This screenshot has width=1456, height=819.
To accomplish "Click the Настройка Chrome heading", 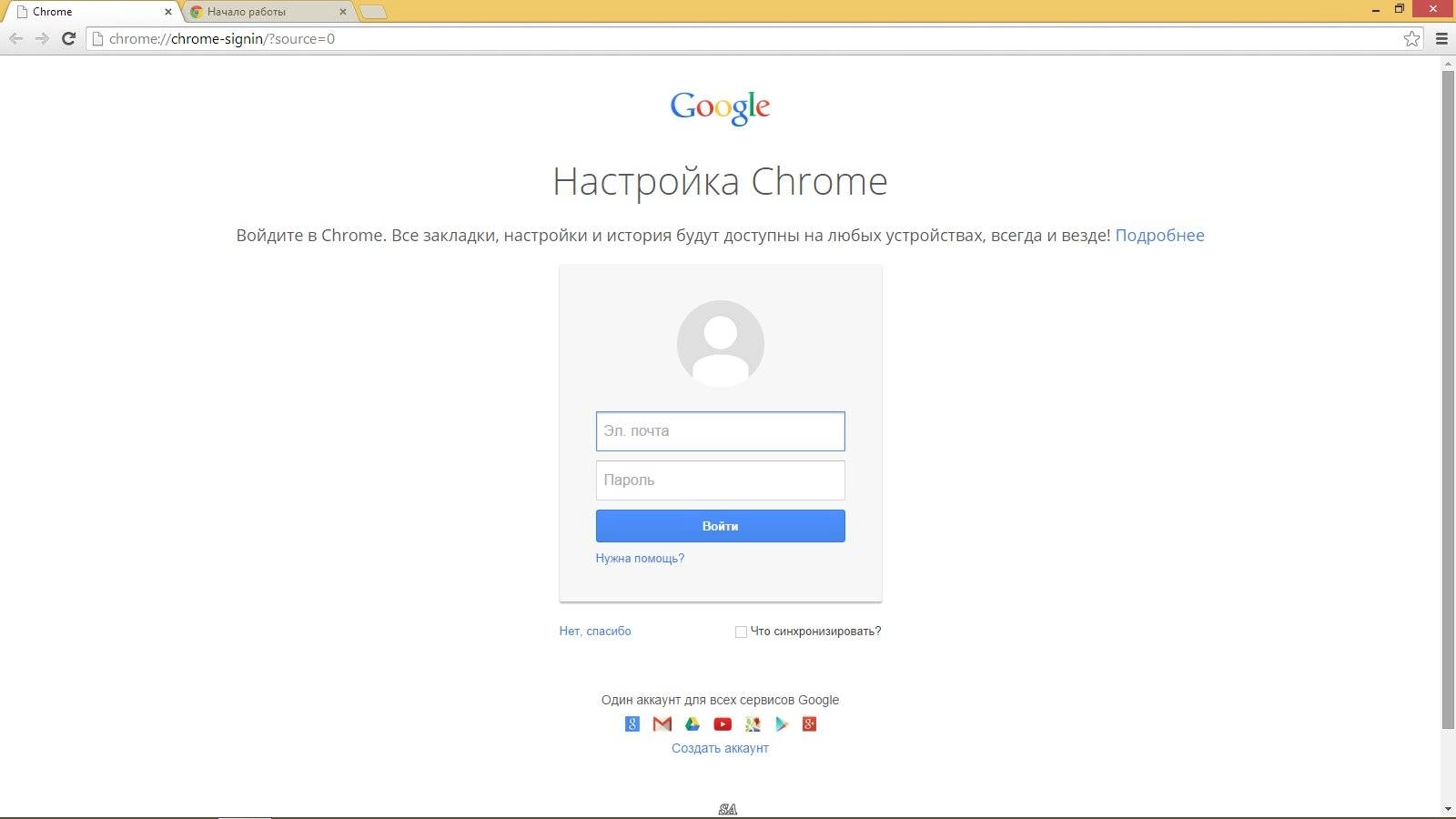I will pyautogui.click(x=720, y=181).
